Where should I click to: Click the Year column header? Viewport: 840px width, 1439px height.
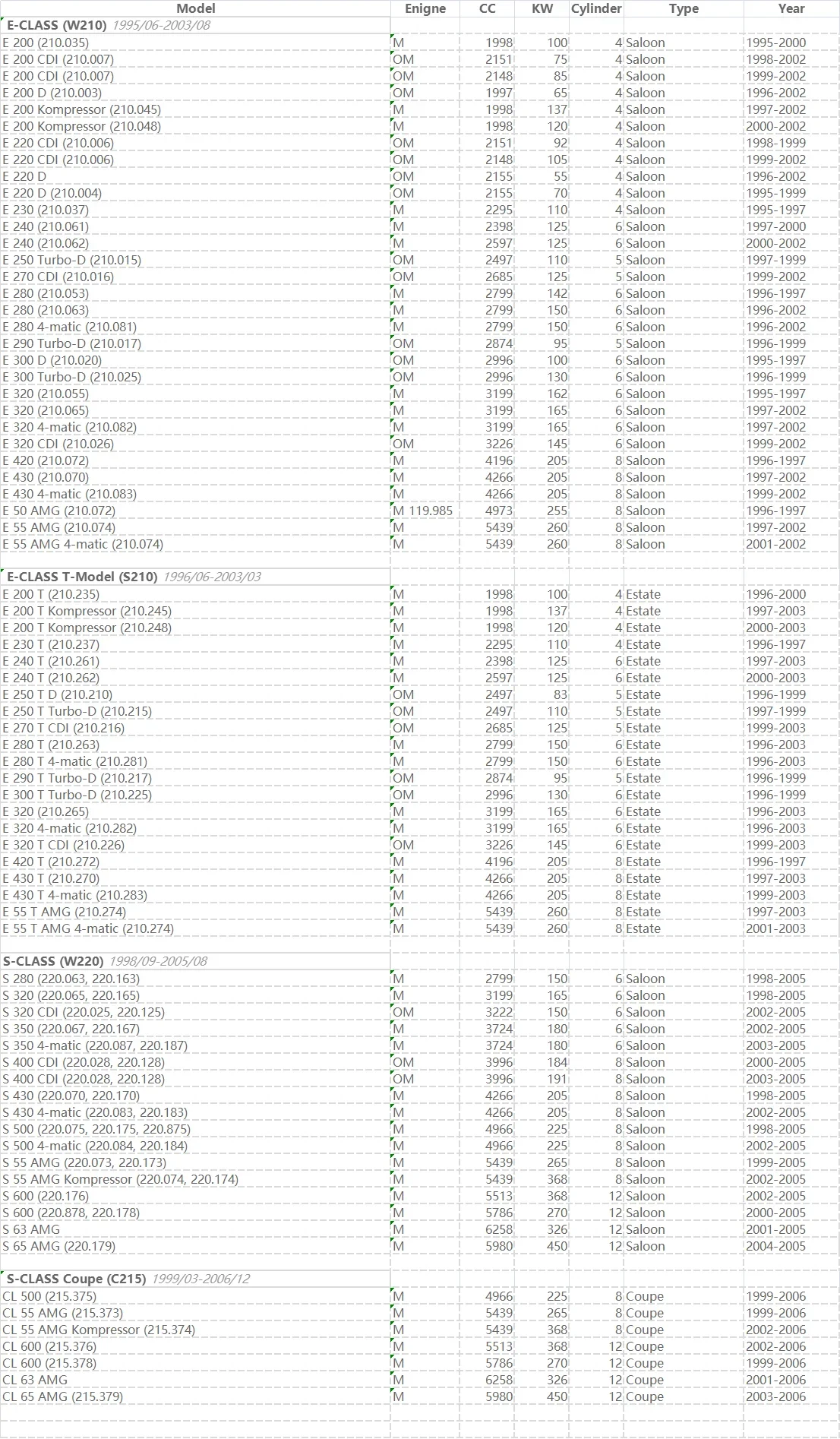click(x=791, y=8)
